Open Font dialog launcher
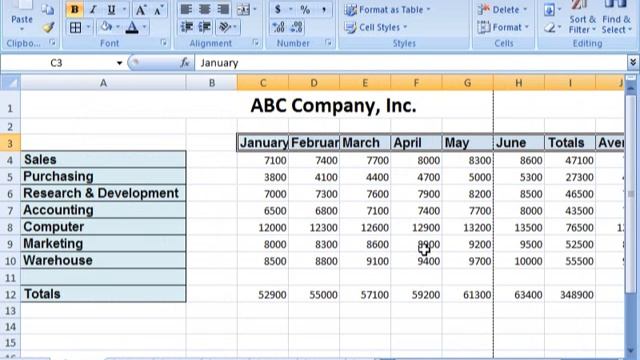 pyautogui.click(x=164, y=42)
